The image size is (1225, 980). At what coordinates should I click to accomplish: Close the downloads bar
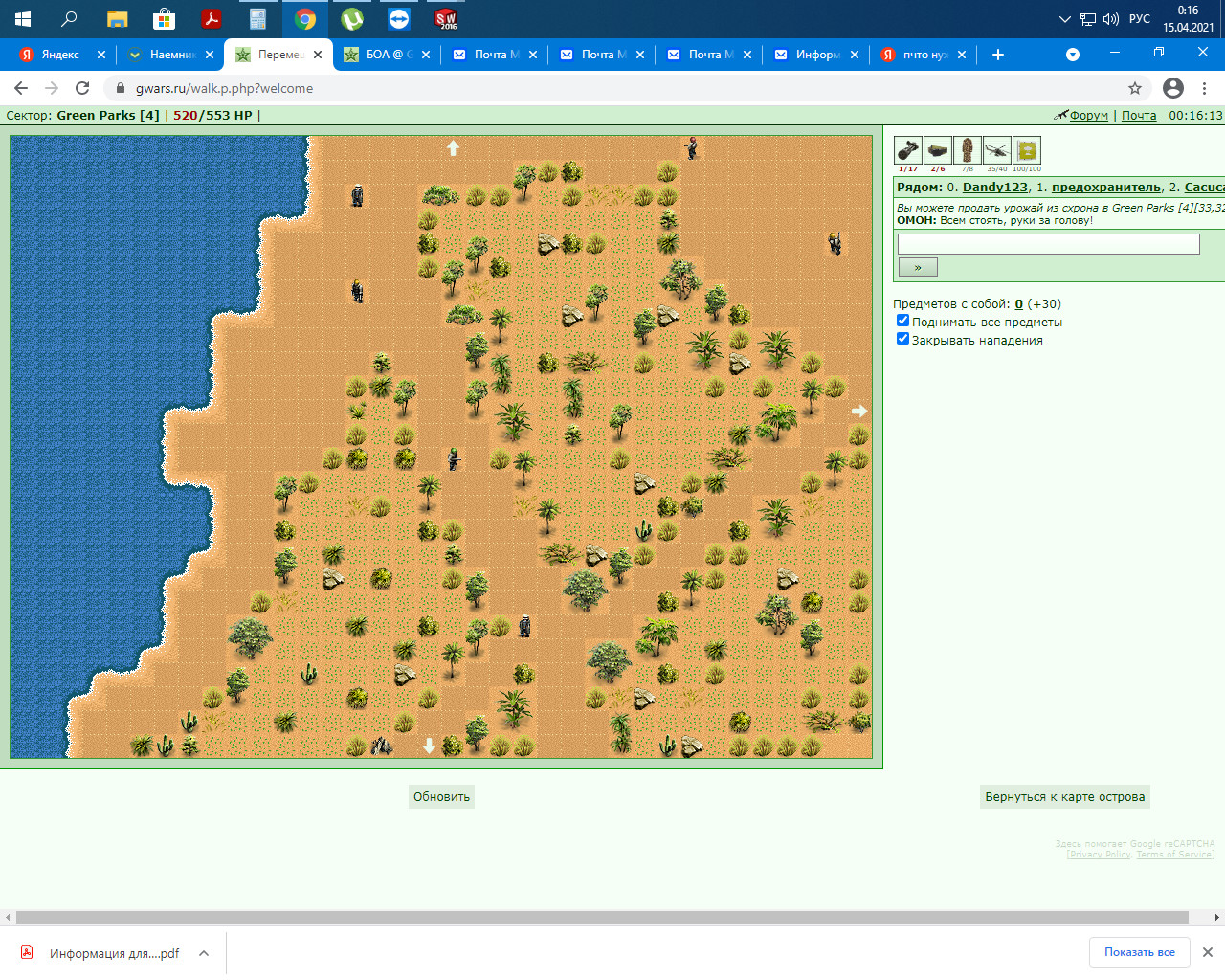coord(1208,952)
